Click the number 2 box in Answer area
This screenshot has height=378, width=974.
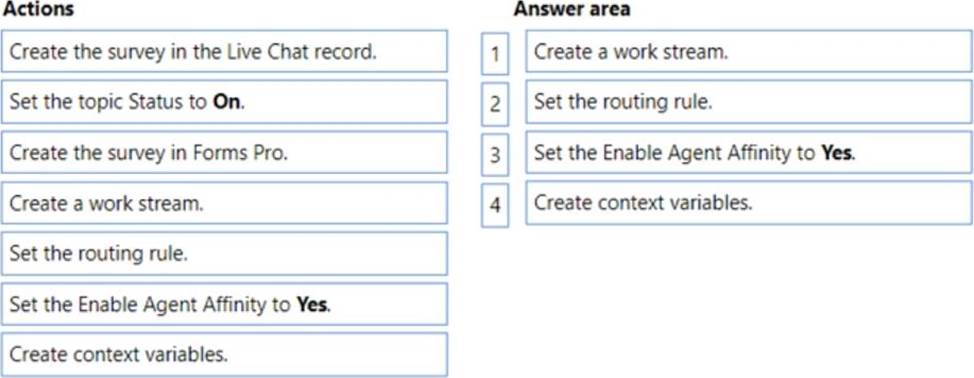pyautogui.click(x=495, y=104)
